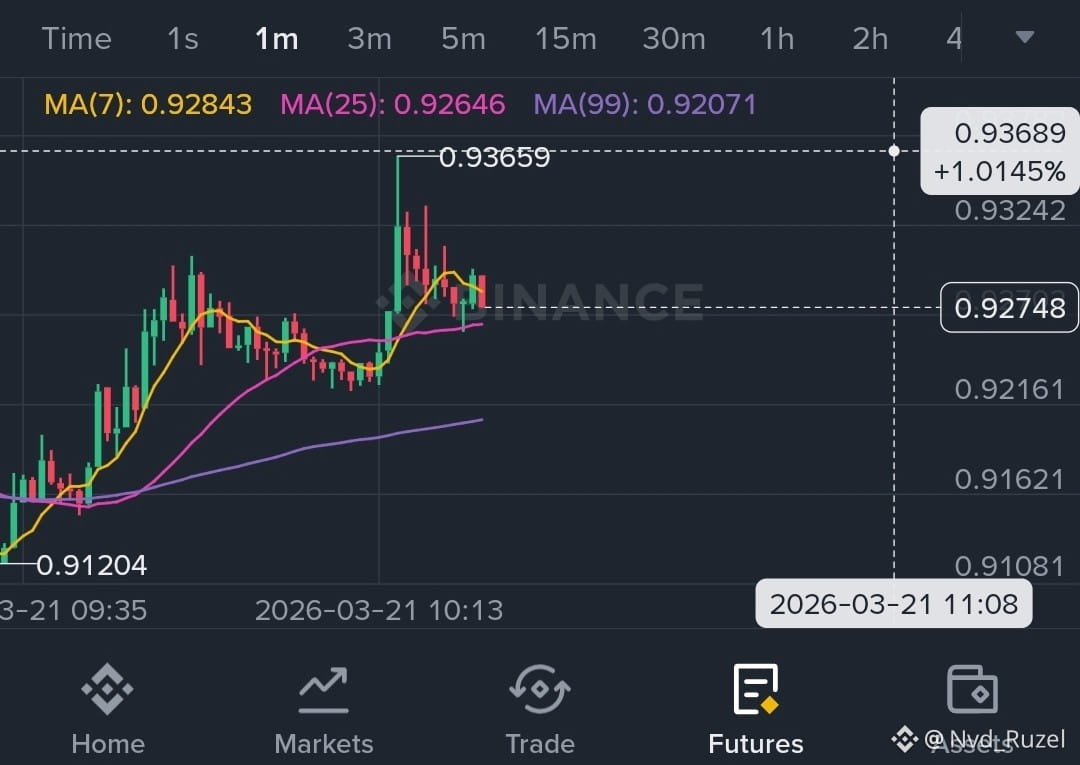
Task: Tap the MA(99) indicator label
Action: (645, 105)
